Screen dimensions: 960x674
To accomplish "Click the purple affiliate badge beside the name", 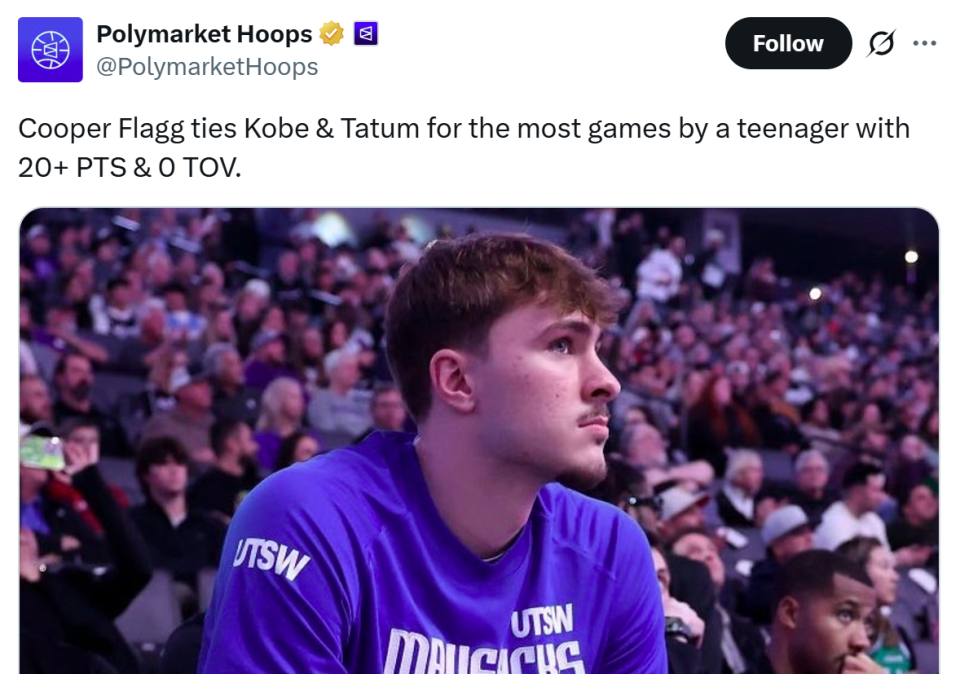I will pos(366,34).
